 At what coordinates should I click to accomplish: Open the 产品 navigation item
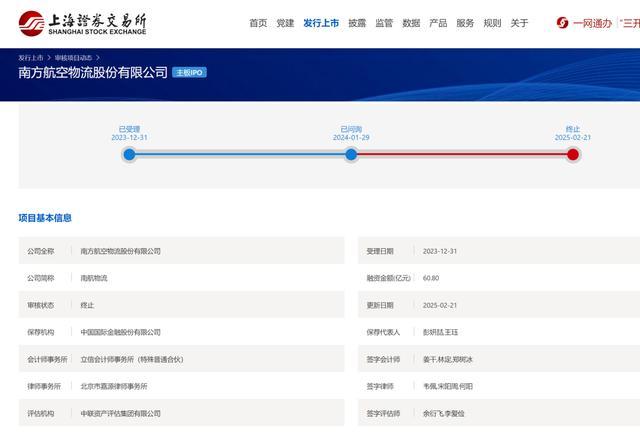click(438, 23)
